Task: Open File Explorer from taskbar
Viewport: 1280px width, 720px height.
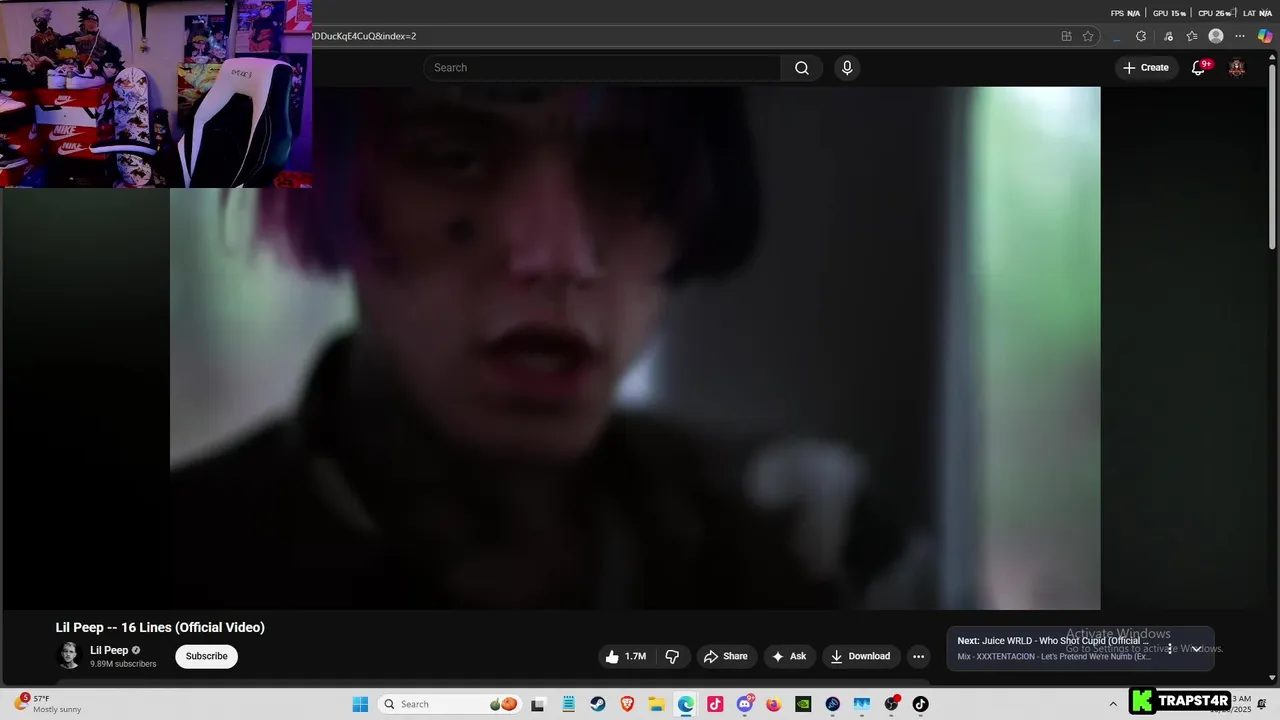Action: pyautogui.click(x=656, y=704)
